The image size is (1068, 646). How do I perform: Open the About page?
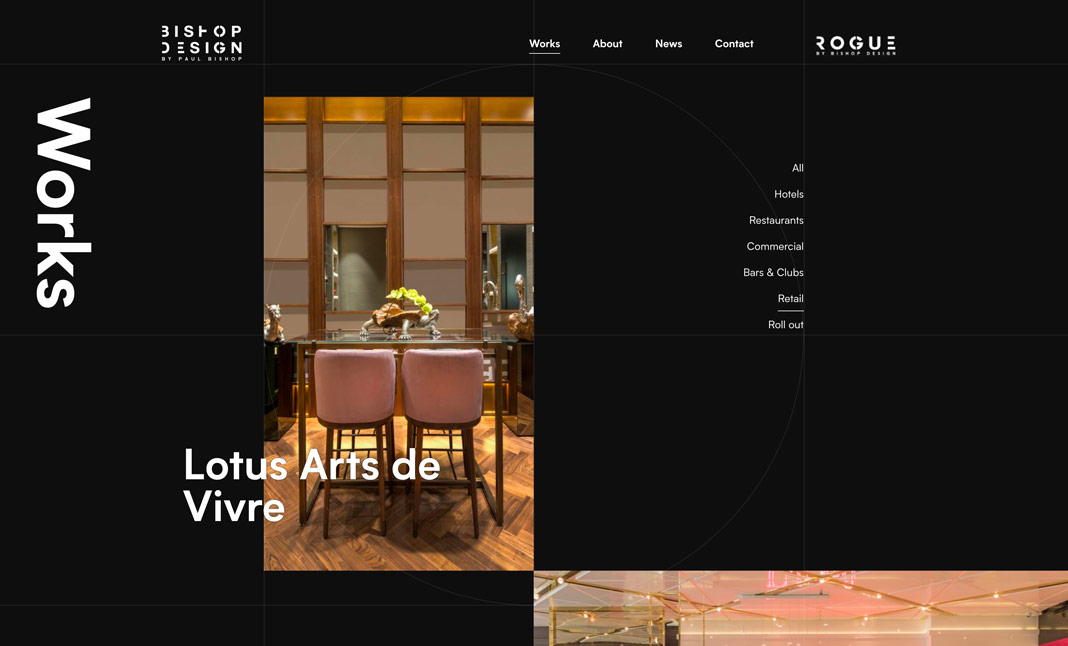point(607,43)
